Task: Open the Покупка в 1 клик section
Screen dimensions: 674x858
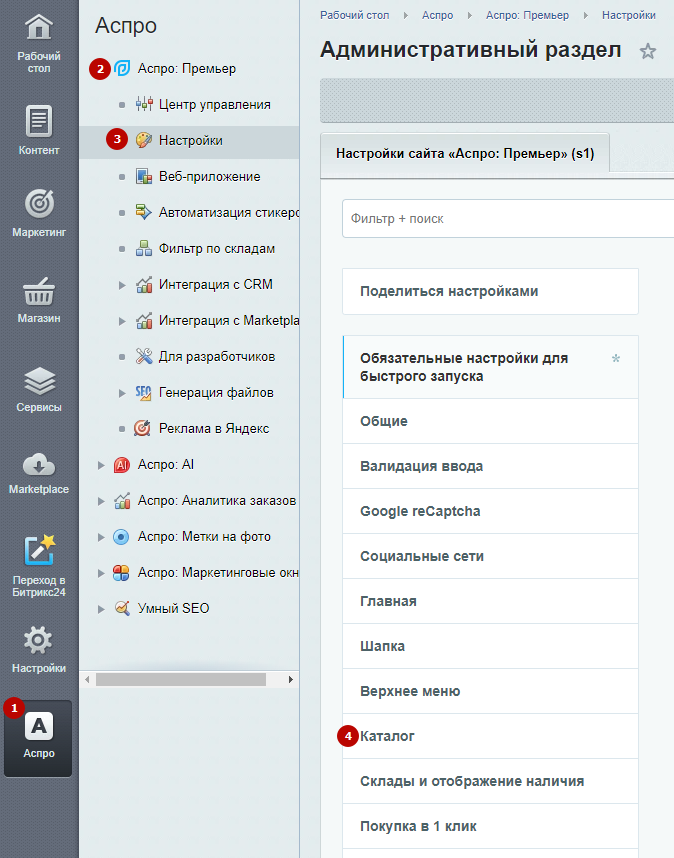Action: [490, 826]
